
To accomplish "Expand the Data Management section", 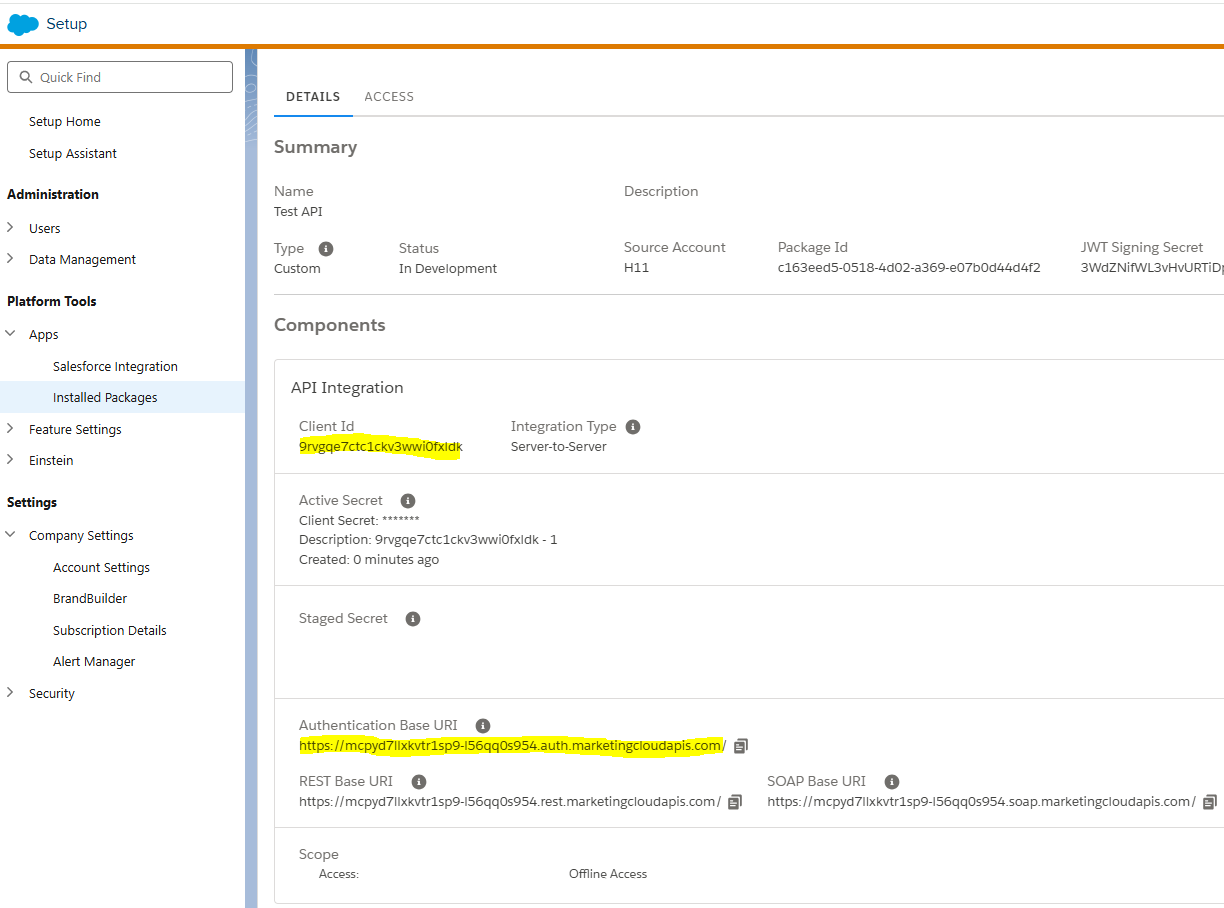I will [11, 259].
